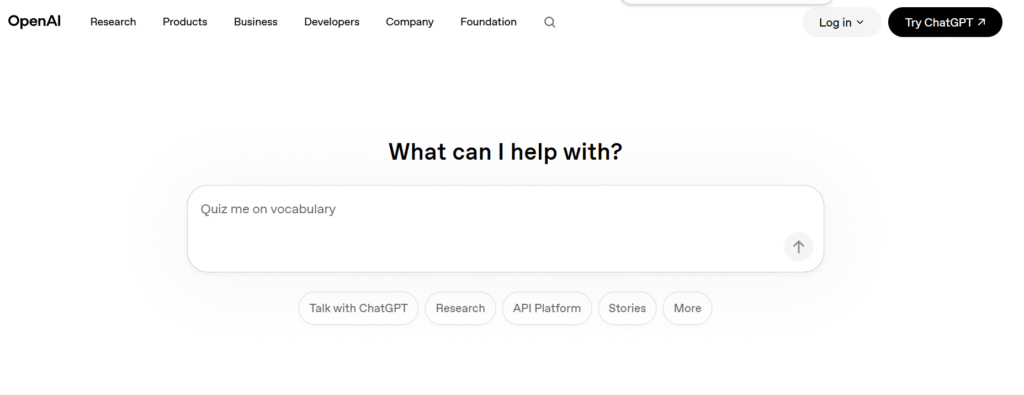This screenshot has width=1024, height=395.
Task: Click the OpenAI logo
Action: tap(35, 22)
